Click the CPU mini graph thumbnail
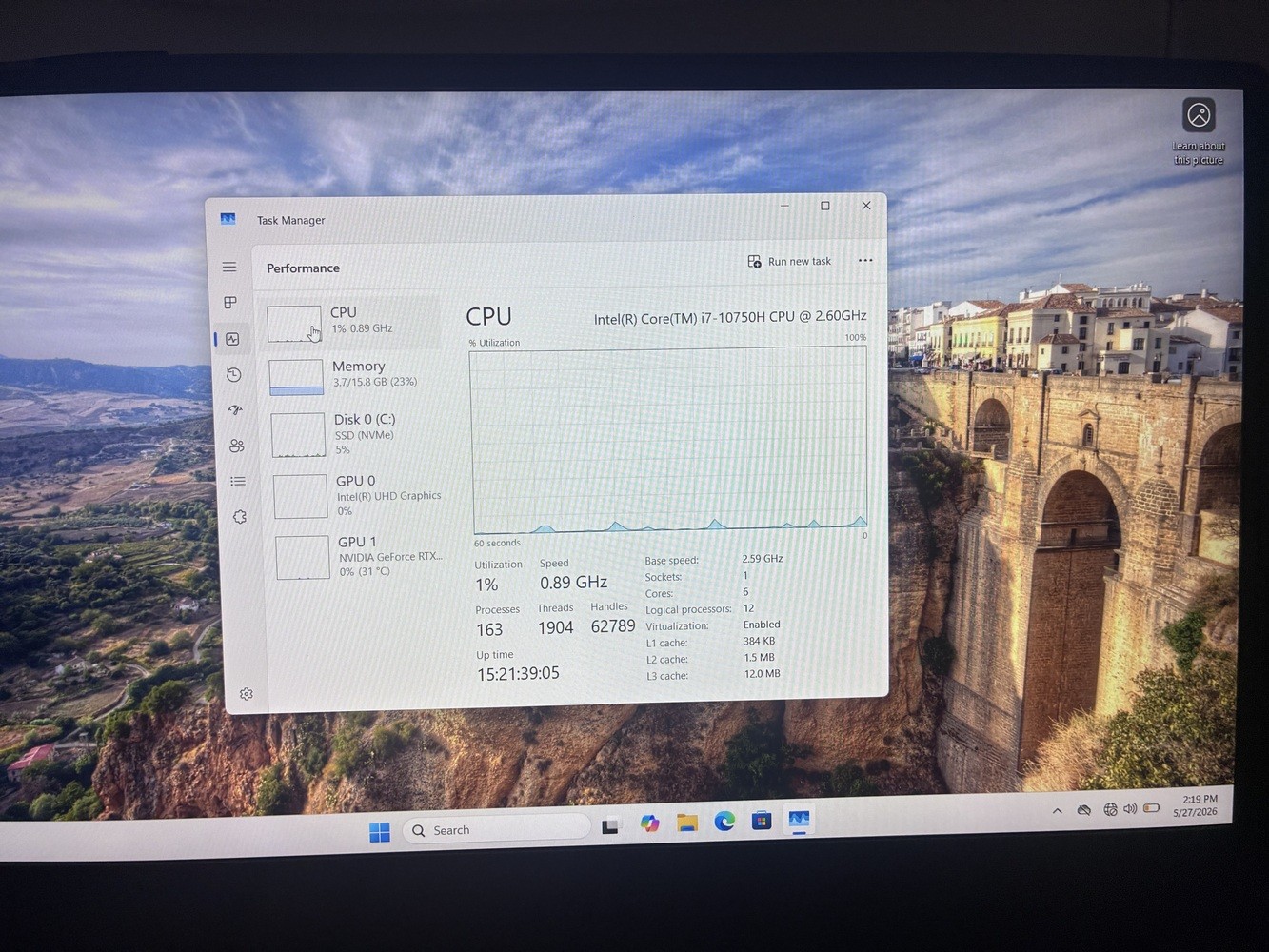1269x952 pixels. point(294,324)
